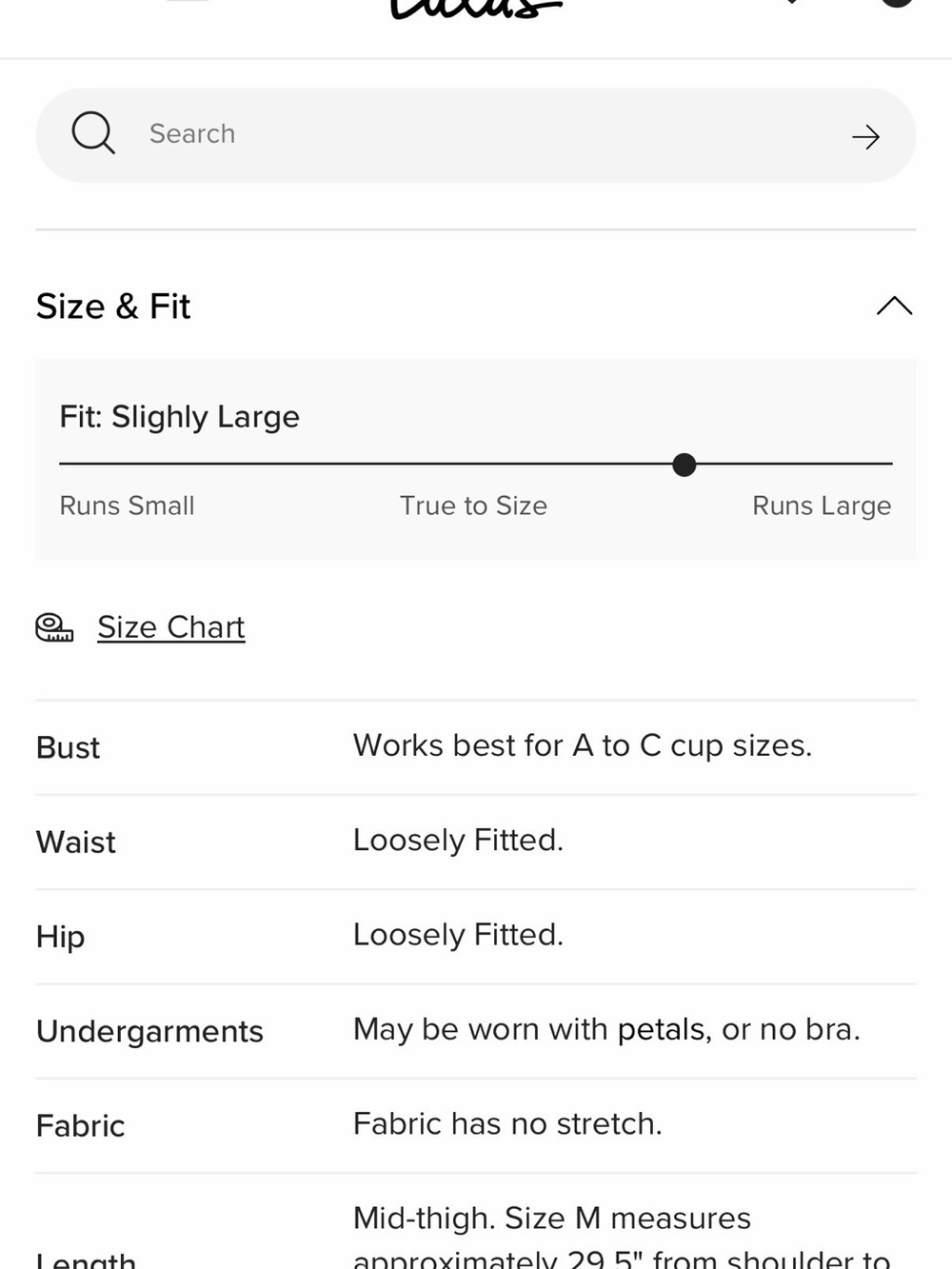
Task: Select the Runs Small label
Action: (127, 506)
